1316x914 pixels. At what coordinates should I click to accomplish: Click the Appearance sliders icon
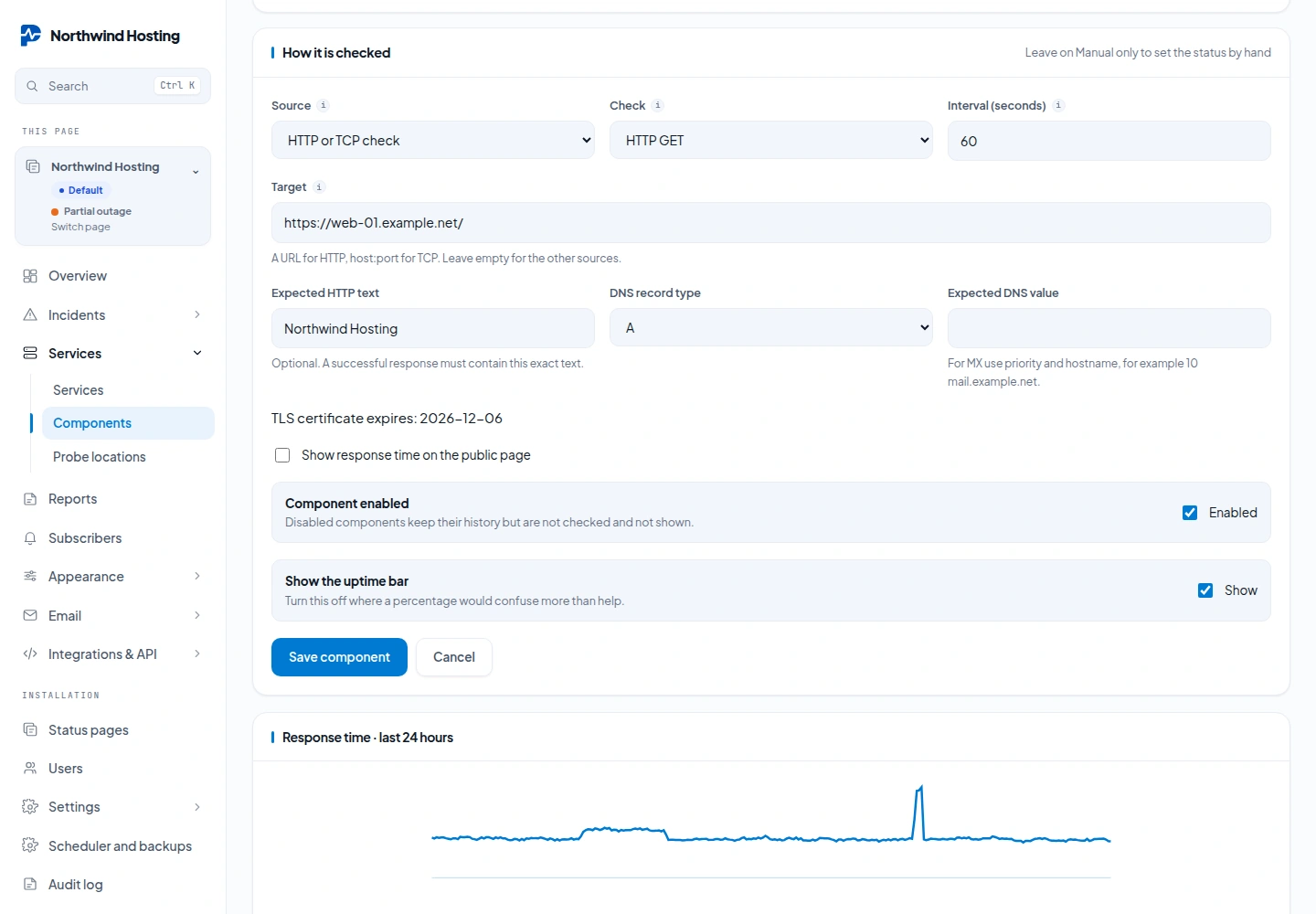tap(30, 576)
